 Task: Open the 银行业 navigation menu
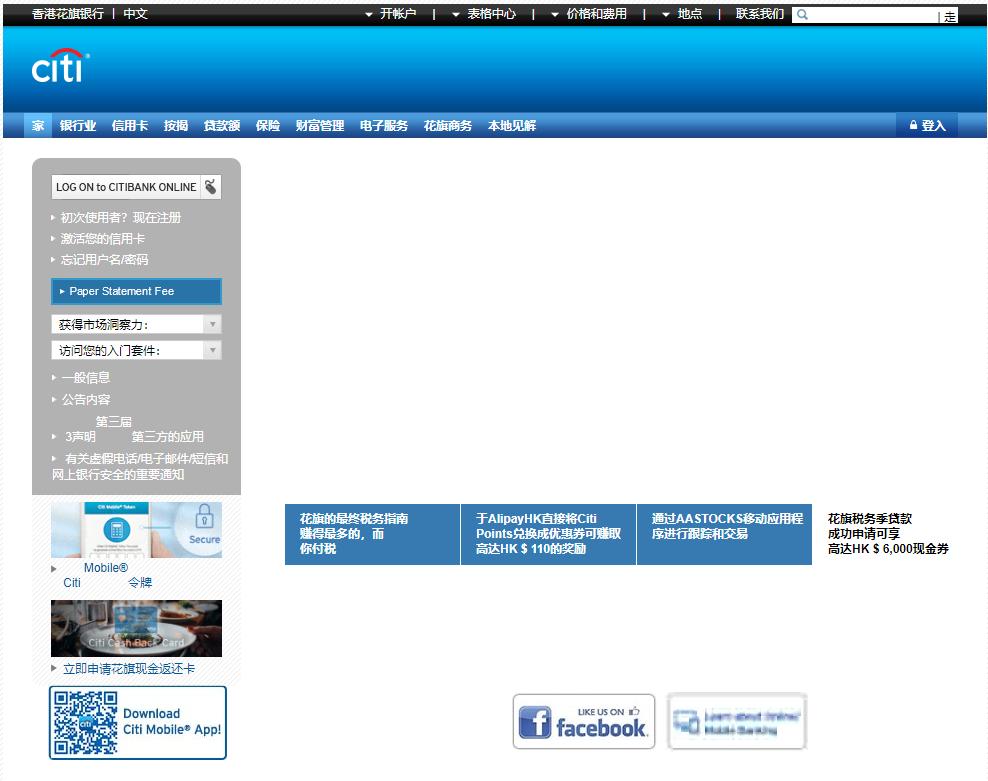coord(78,125)
